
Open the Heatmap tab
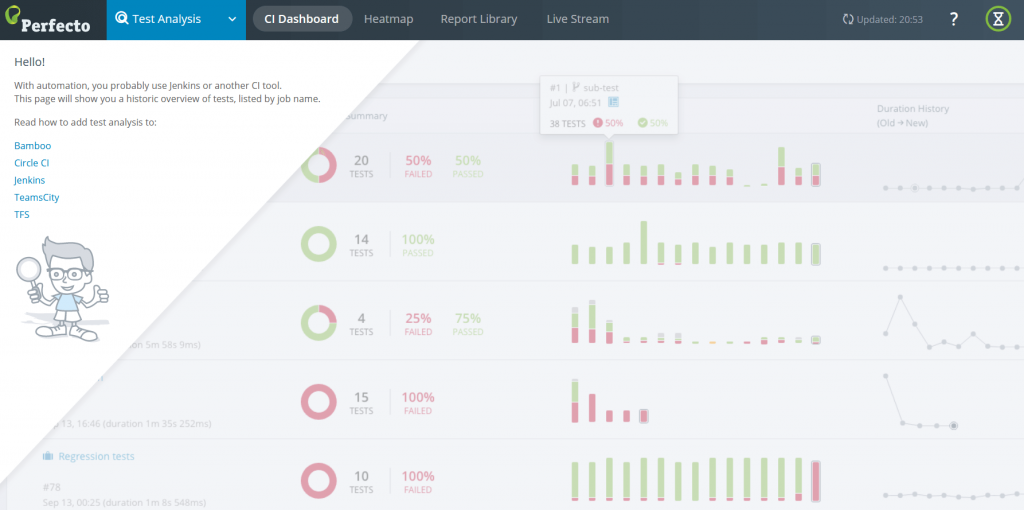388,19
